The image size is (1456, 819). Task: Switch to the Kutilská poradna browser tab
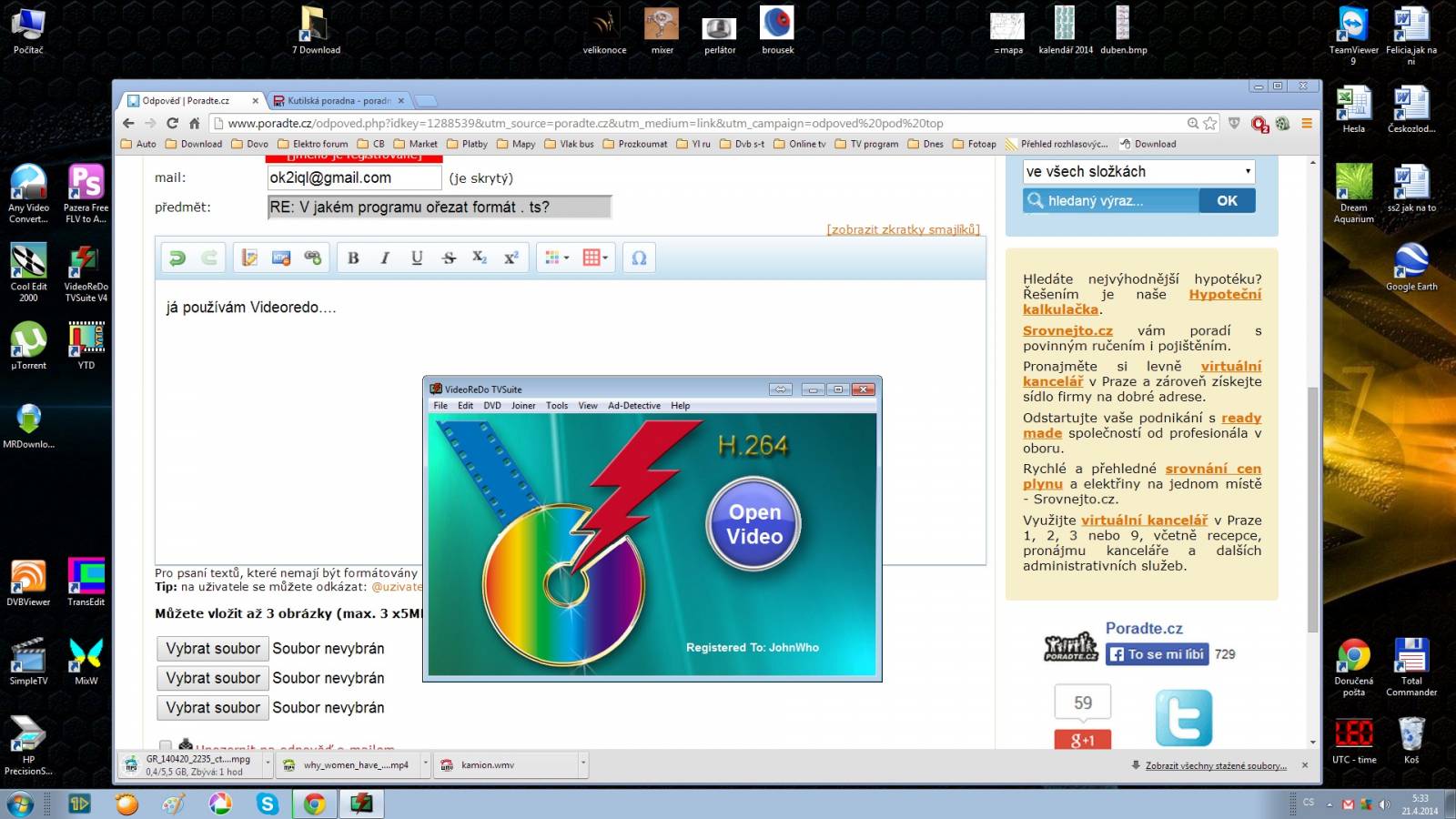(338, 101)
